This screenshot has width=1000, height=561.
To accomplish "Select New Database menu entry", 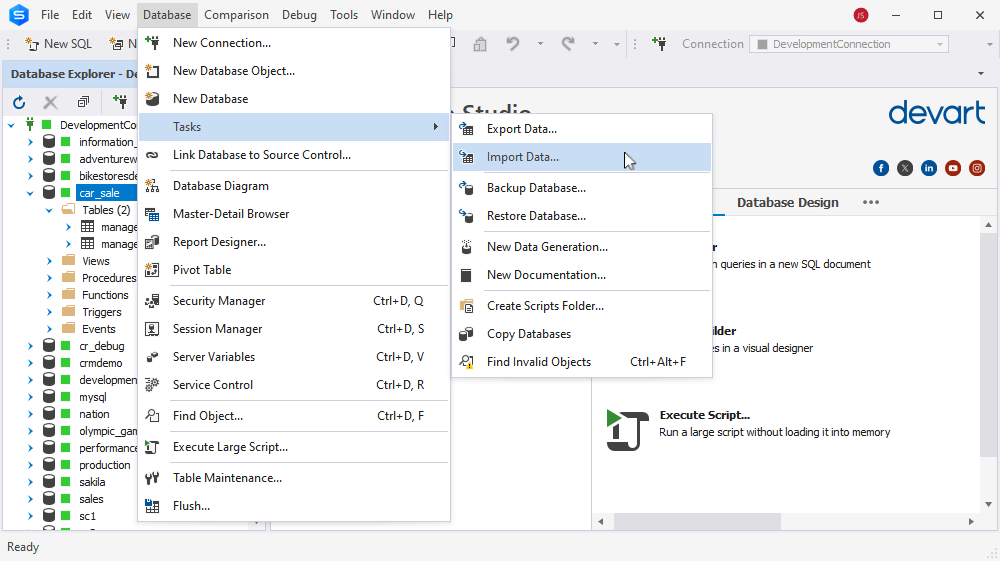I will point(294,99).
